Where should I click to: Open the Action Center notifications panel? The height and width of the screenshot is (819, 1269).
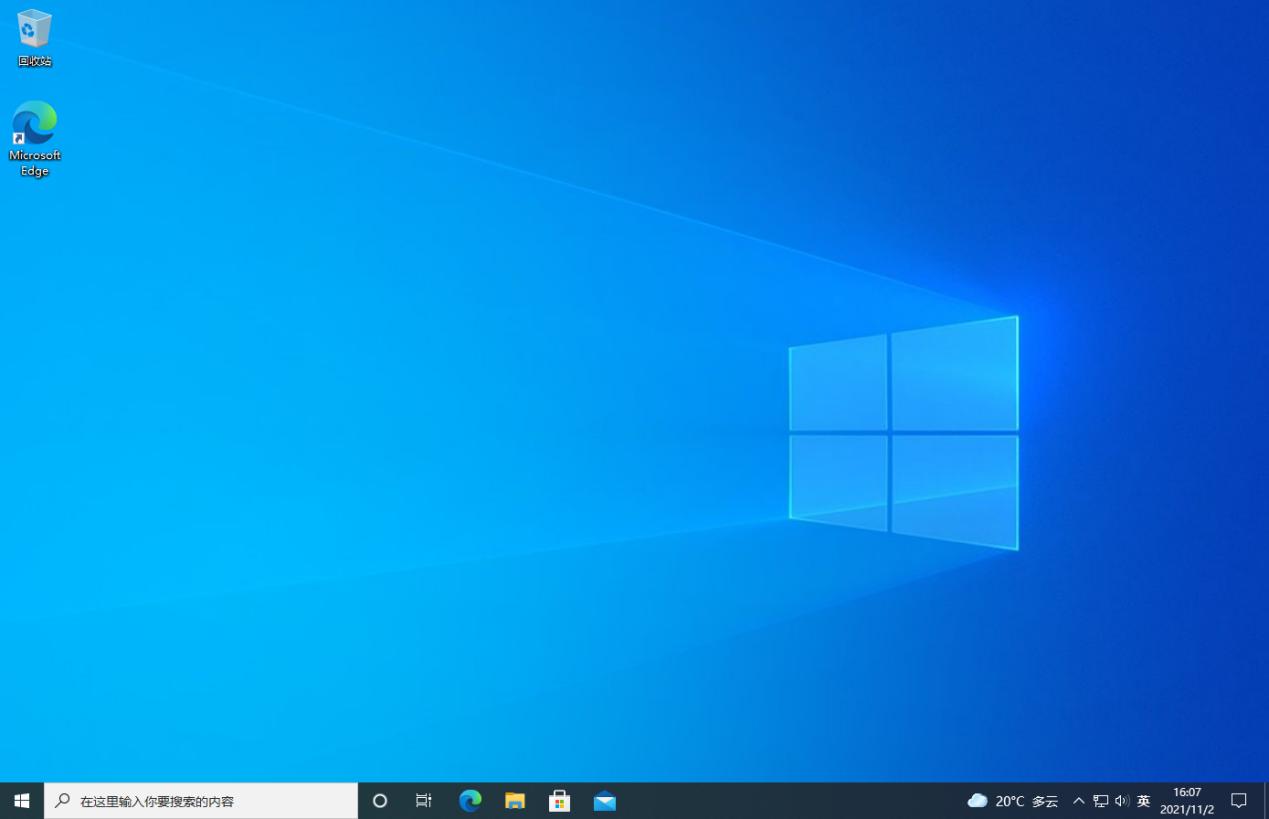[x=1239, y=800]
